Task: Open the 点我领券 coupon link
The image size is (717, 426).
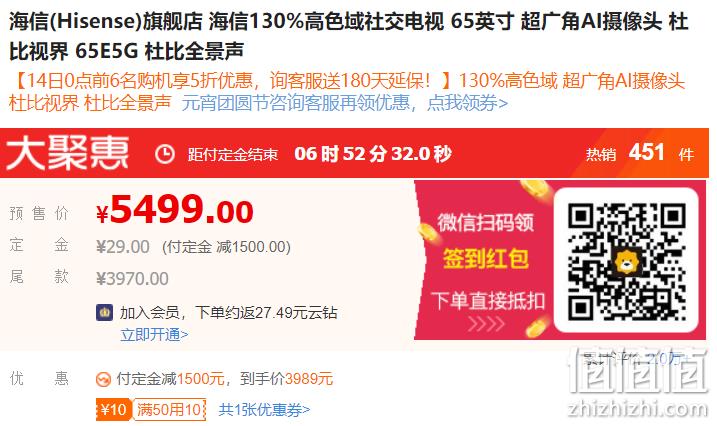Action: (467, 103)
